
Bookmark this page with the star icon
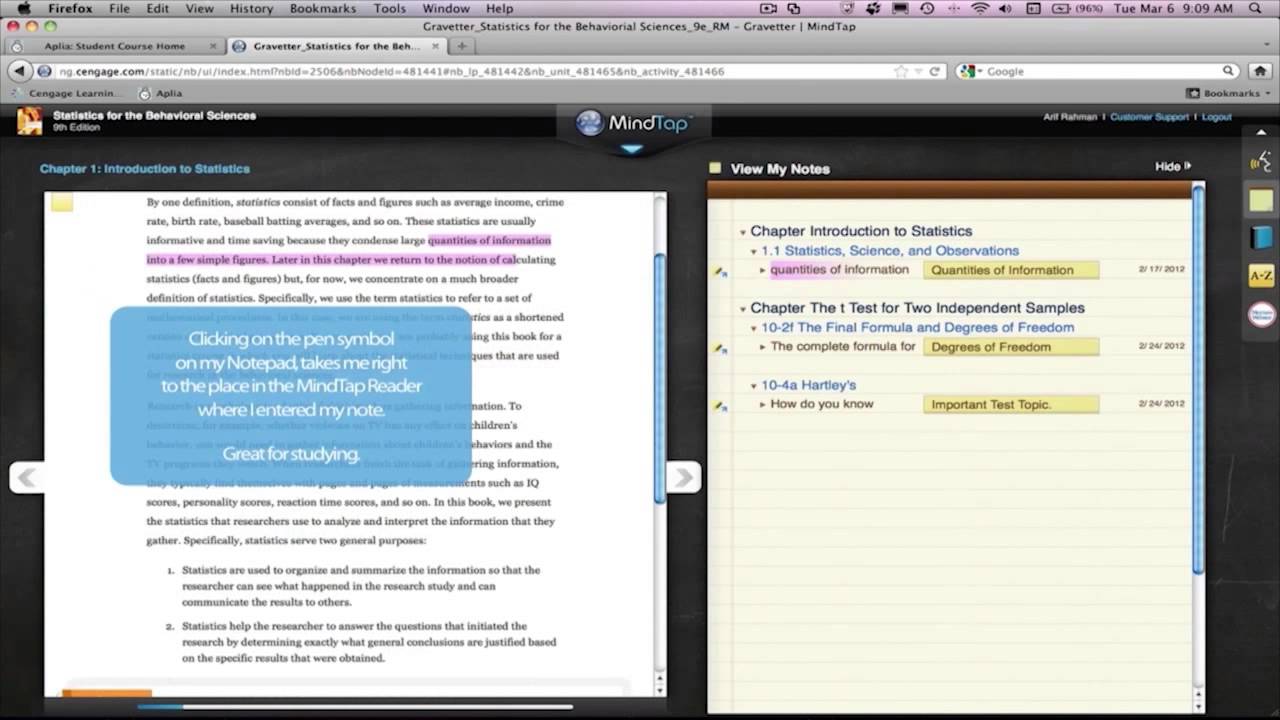click(x=901, y=71)
